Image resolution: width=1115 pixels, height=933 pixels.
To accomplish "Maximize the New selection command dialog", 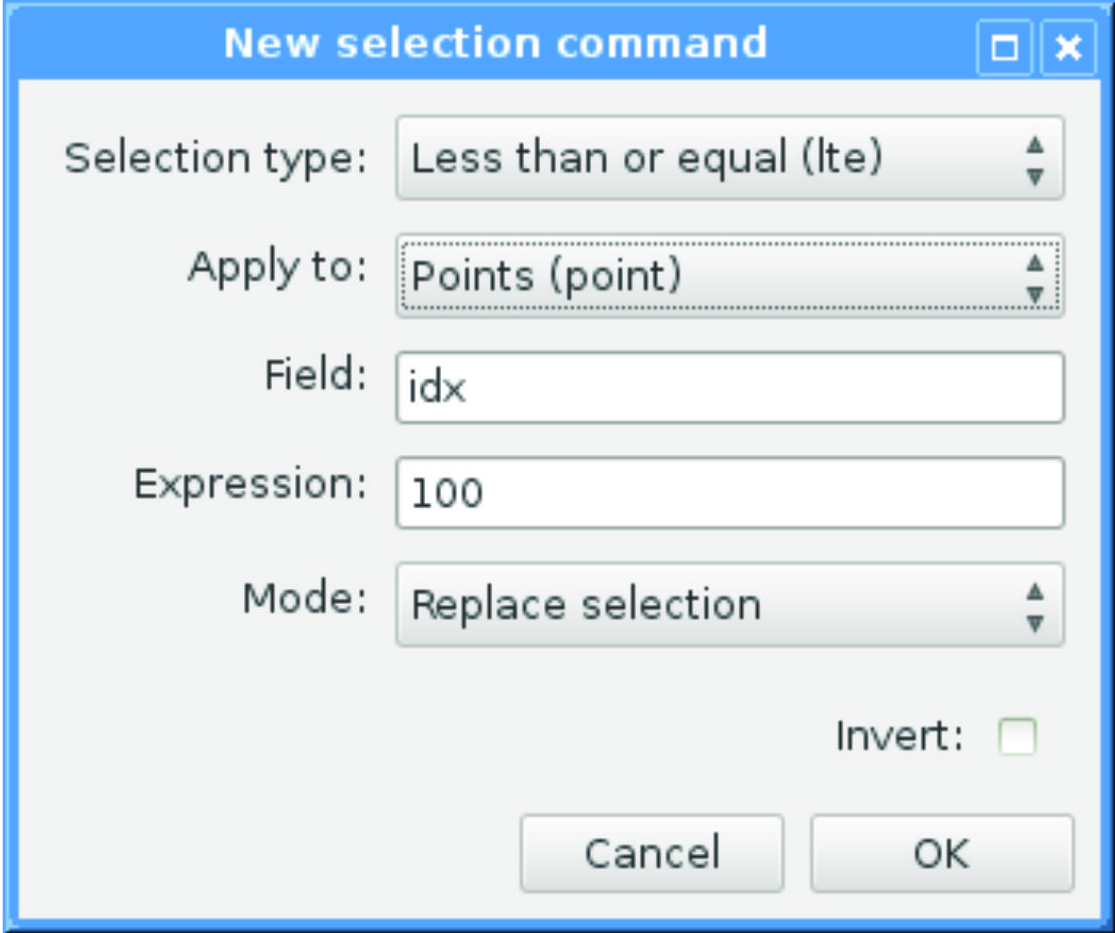I will pos(1004,48).
